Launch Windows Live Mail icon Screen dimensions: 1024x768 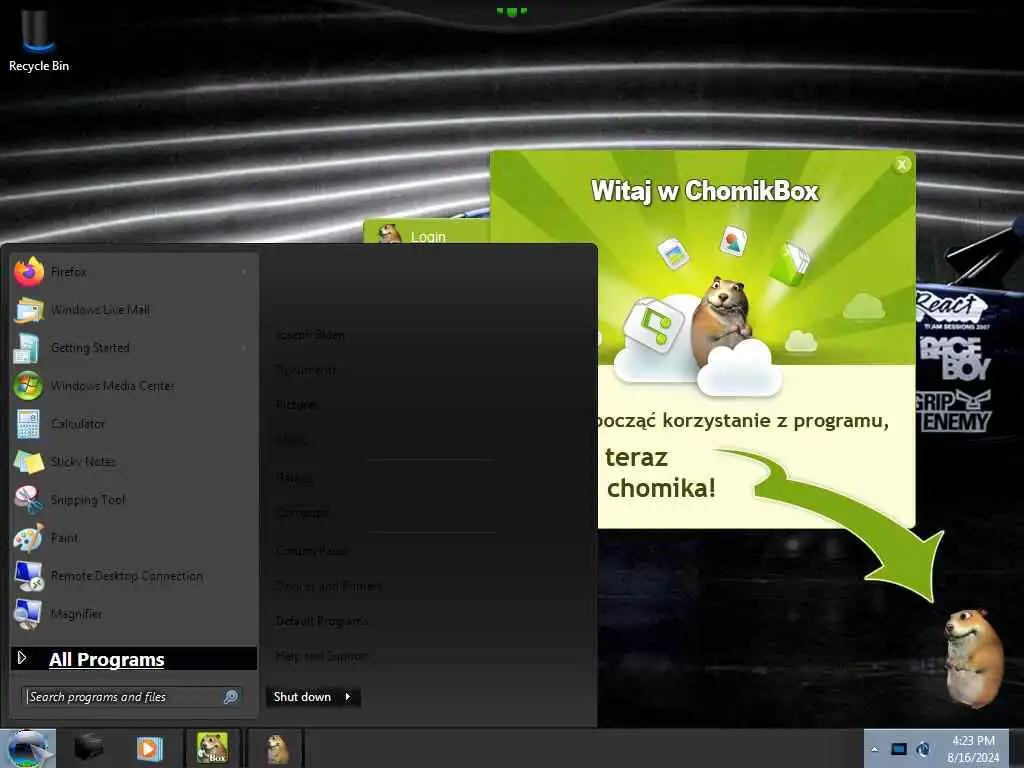(x=29, y=310)
